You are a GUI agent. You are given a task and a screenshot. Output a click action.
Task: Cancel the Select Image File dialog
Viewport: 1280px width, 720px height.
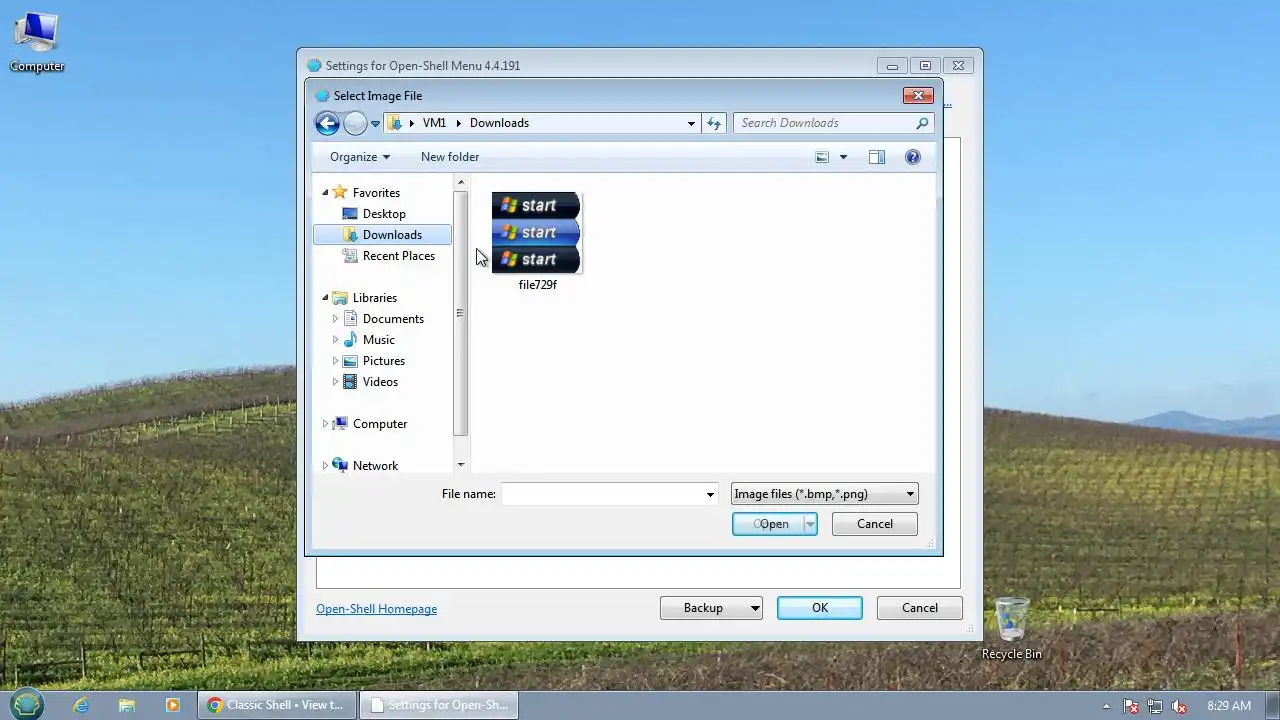(x=875, y=524)
